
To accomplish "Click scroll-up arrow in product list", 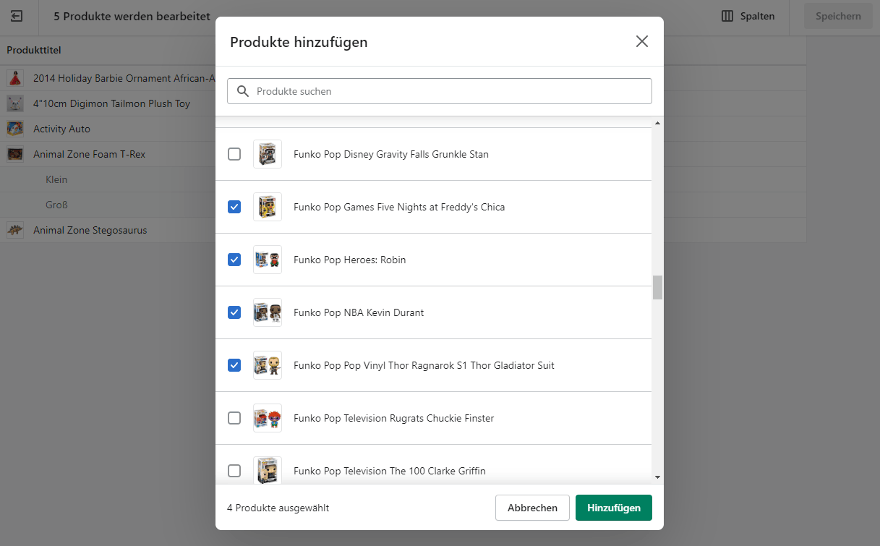I will (x=657, y=123).
